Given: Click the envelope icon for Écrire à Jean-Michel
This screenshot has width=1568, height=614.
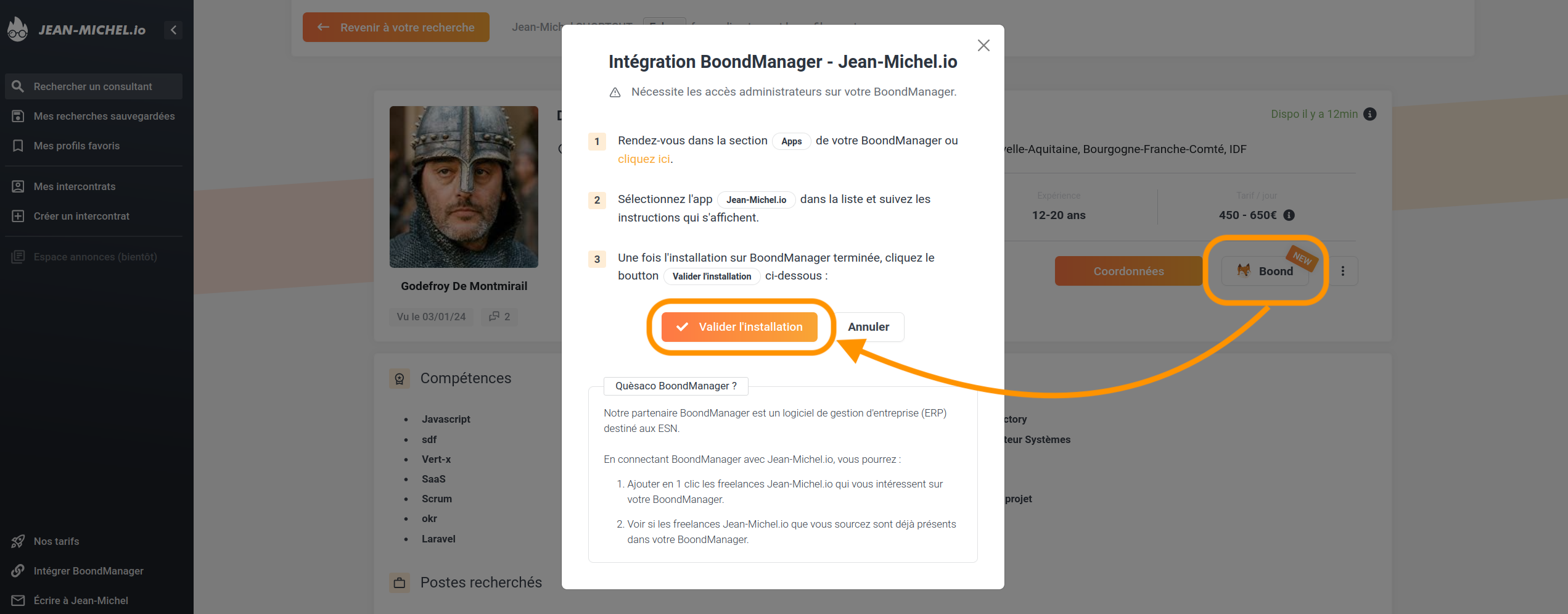Looking at the screenshot, I should tap(18, 600).
